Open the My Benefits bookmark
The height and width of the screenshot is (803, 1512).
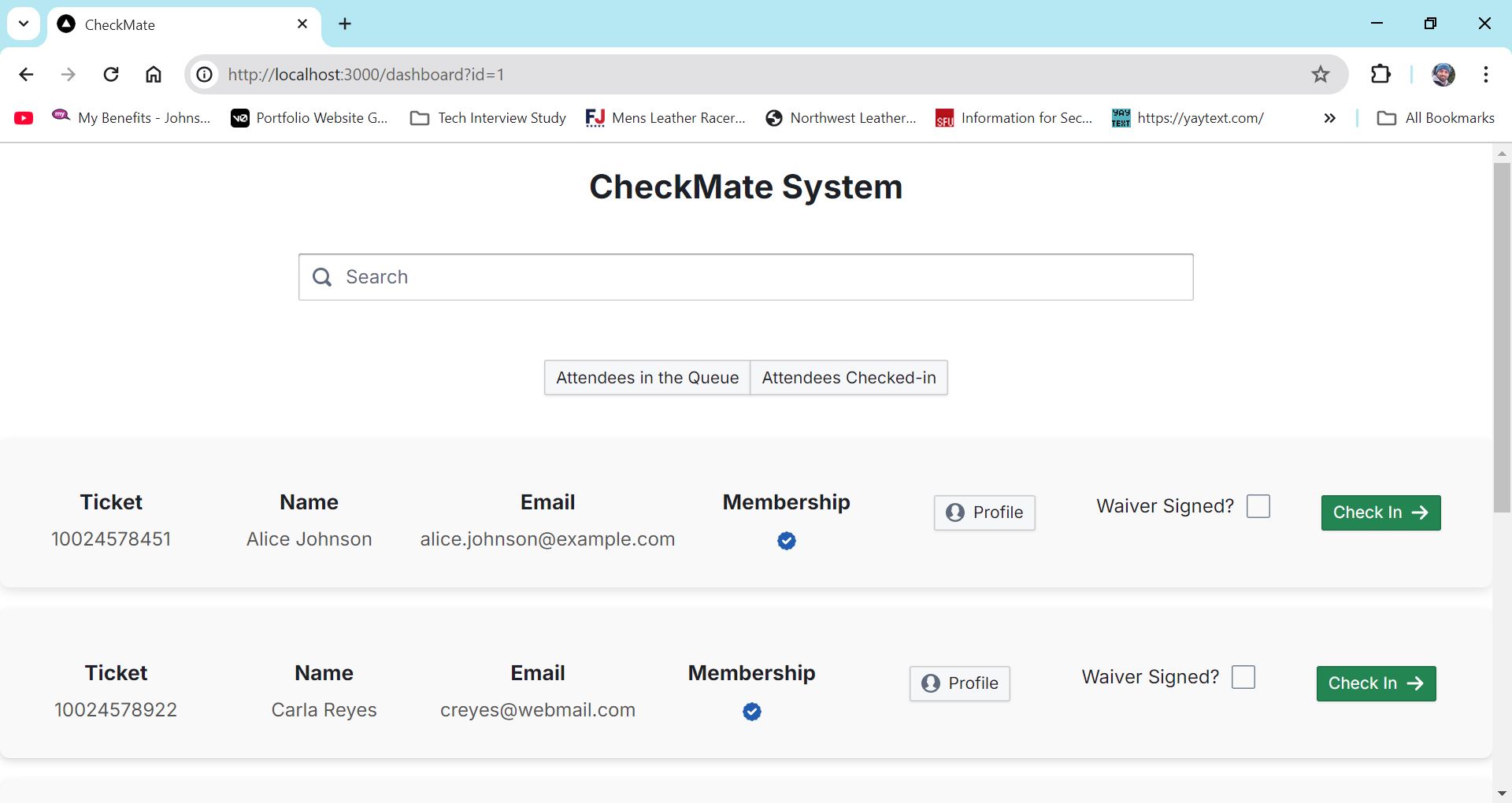[x=132, y=118]
